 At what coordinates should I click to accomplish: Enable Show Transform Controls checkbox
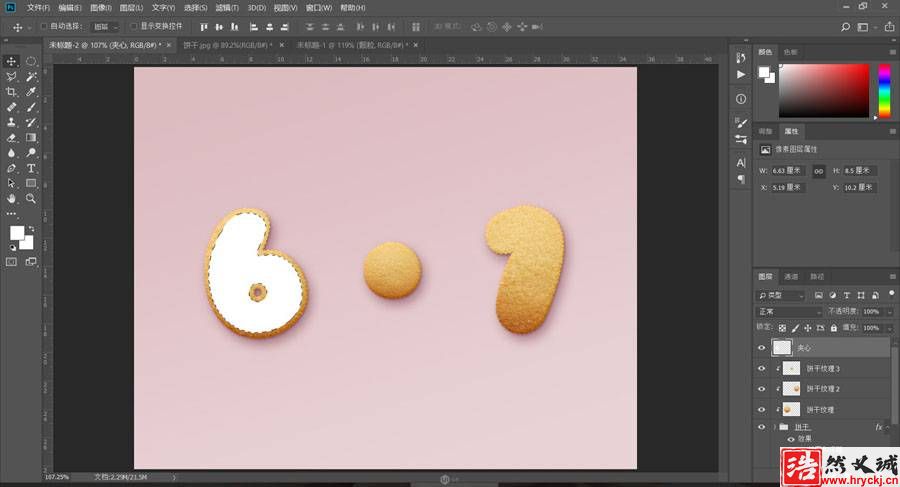(x=134, y=26)
